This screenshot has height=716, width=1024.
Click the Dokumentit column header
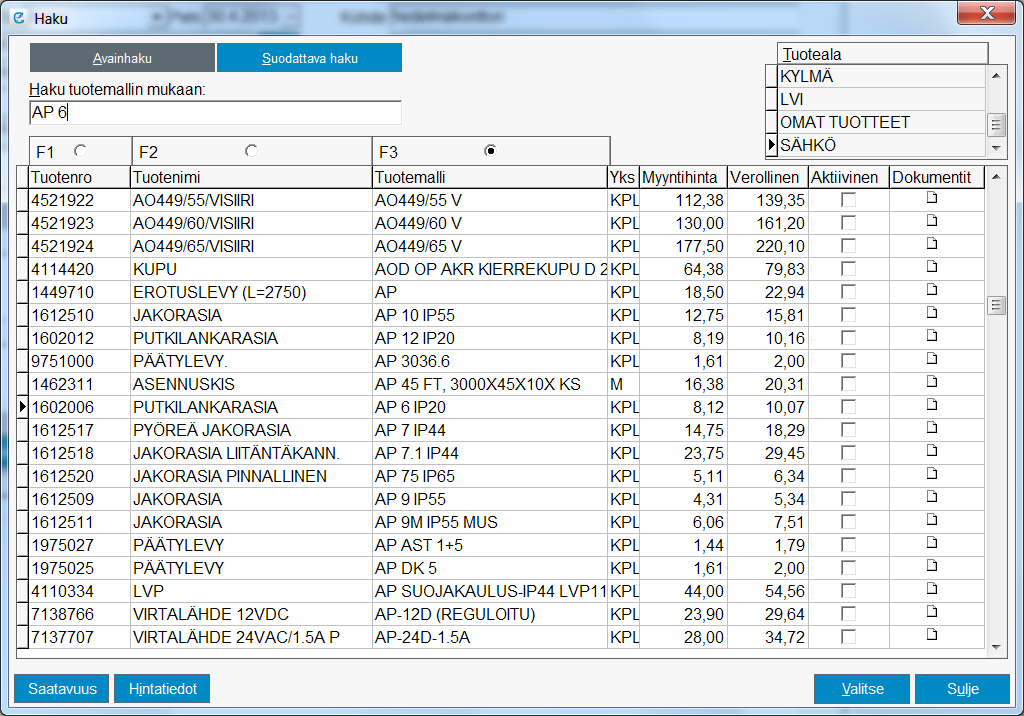[x=936, y=177]
